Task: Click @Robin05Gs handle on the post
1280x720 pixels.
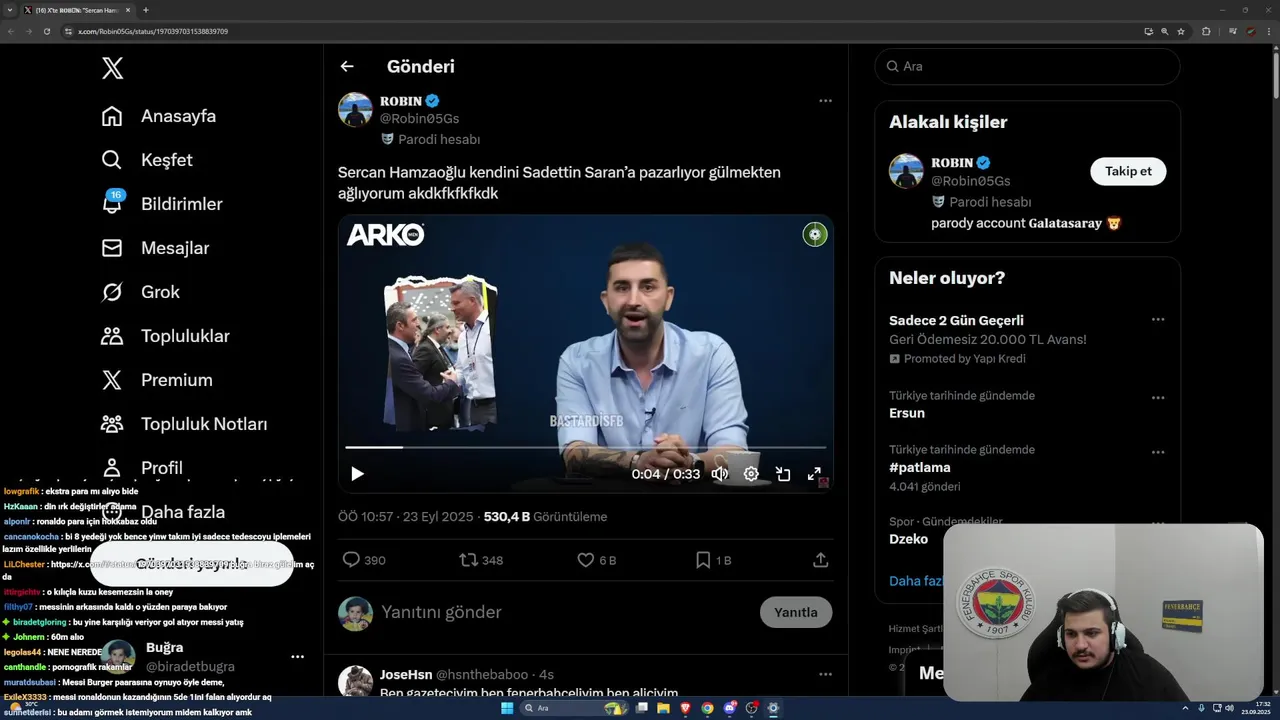Action: click(419, 119)
